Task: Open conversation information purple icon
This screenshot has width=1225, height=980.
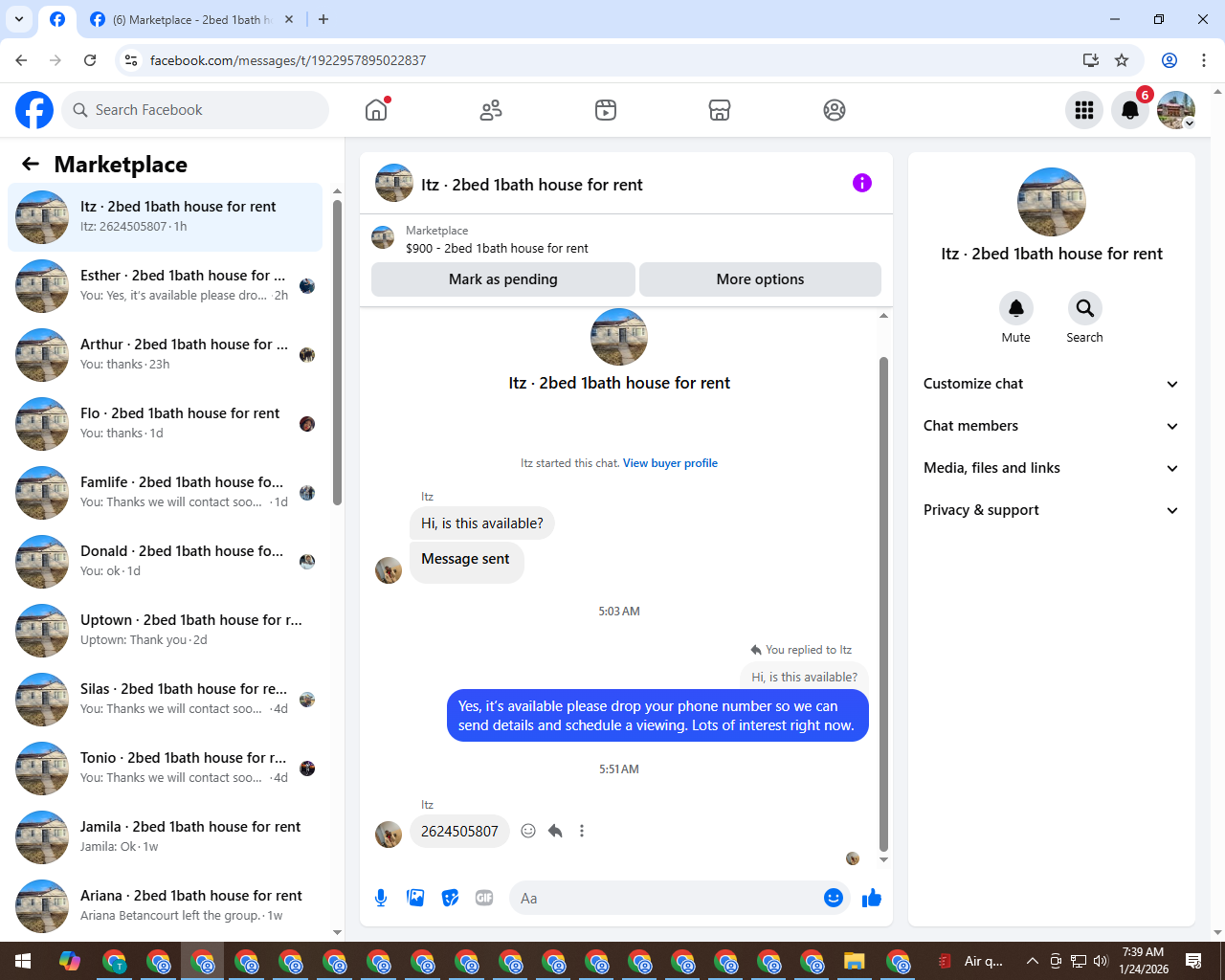Action: 862,183
